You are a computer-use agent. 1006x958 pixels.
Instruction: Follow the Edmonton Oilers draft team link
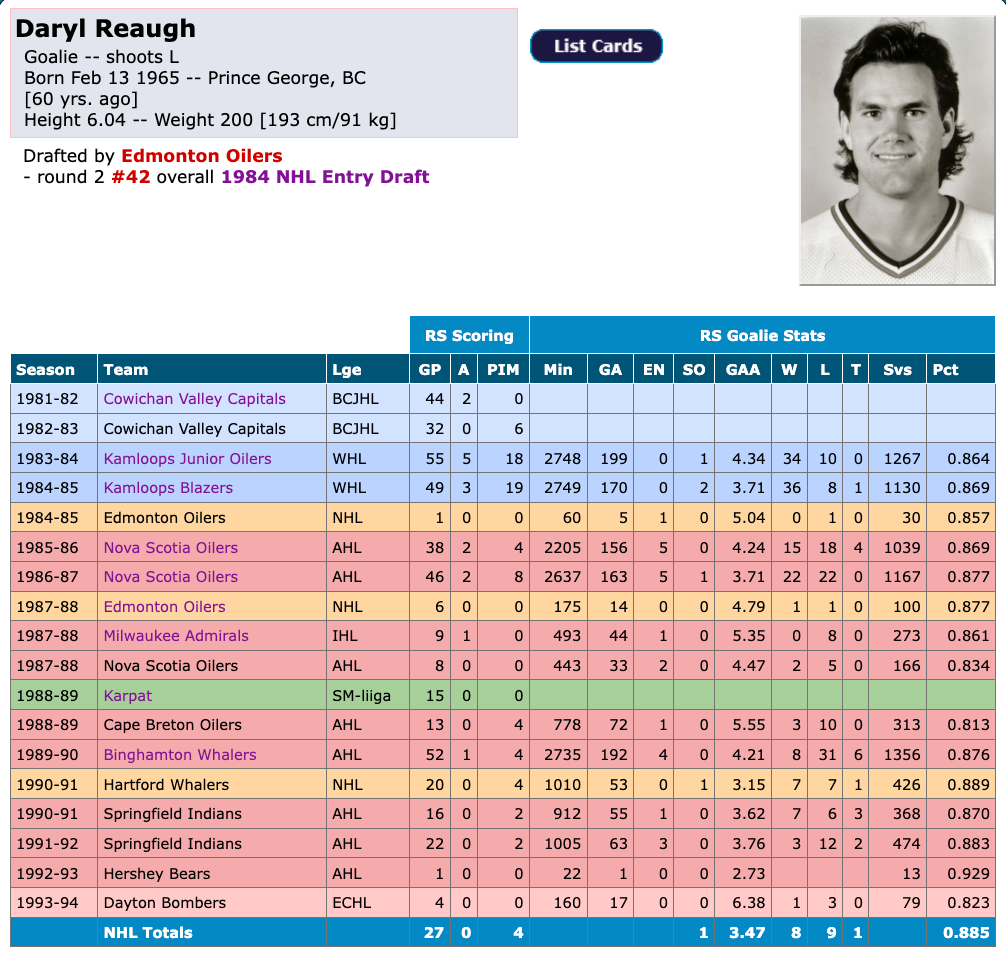coord(201,156)
